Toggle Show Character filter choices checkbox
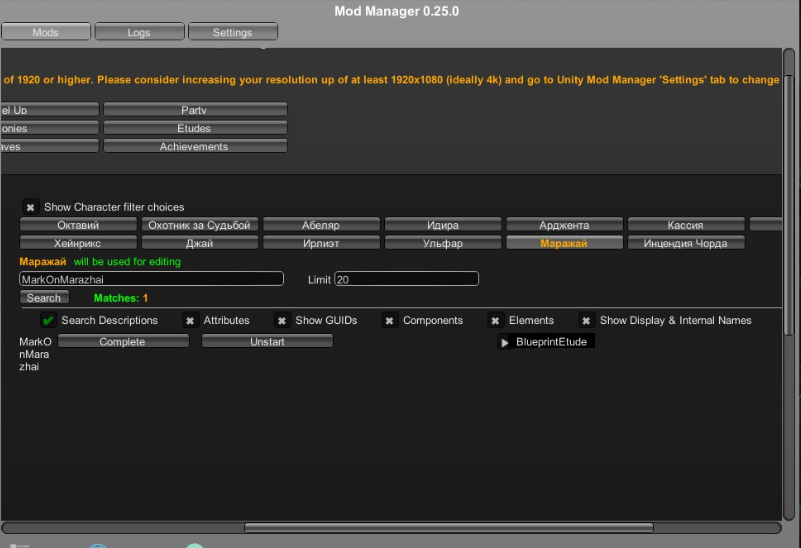This screenshot has width=801, height=548. click(x=31, y=207)
